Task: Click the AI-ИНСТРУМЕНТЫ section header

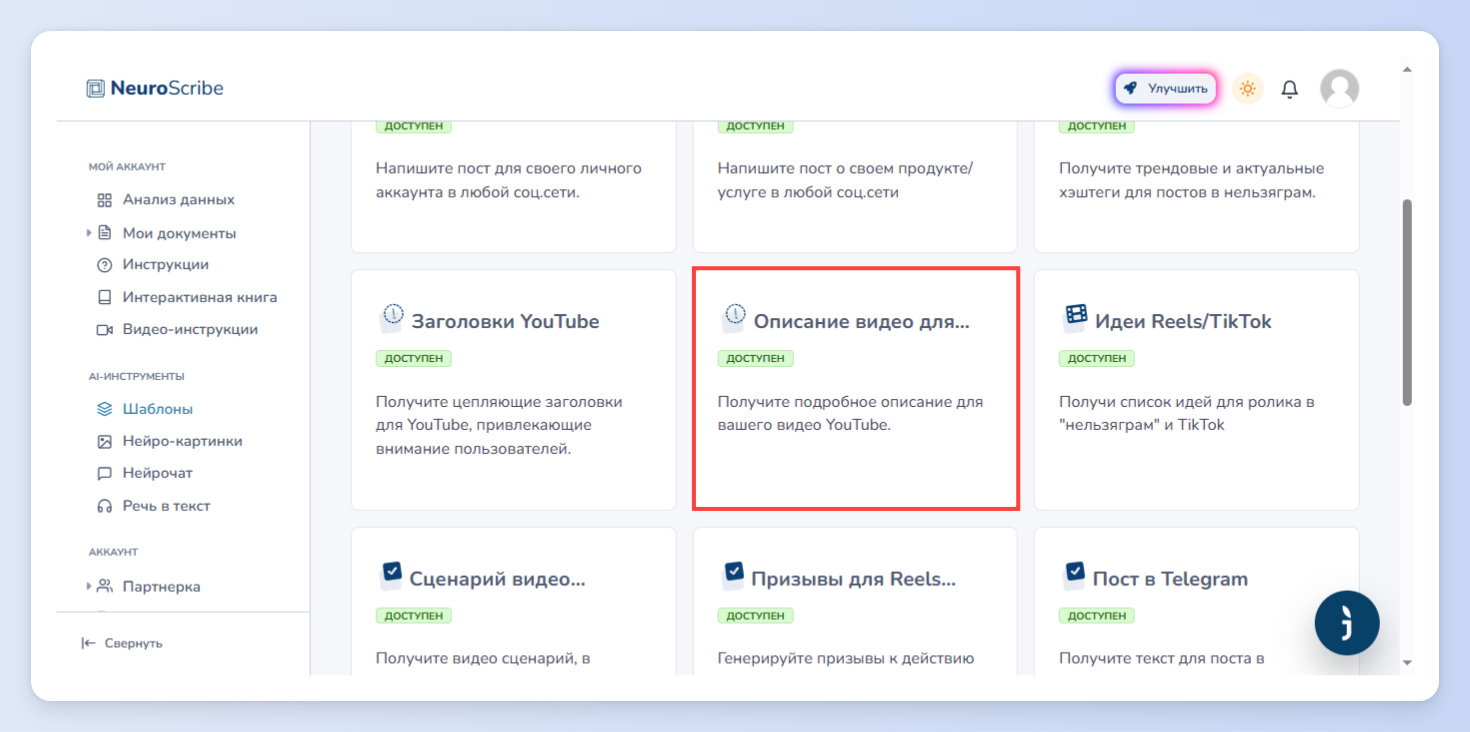Action: click(137, 377)
